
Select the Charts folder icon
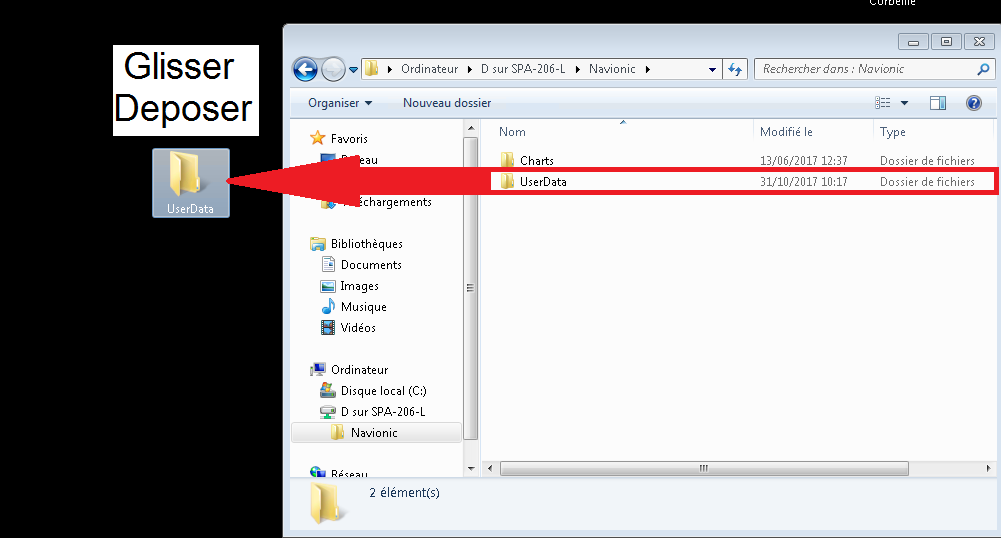tap(508, 160)
